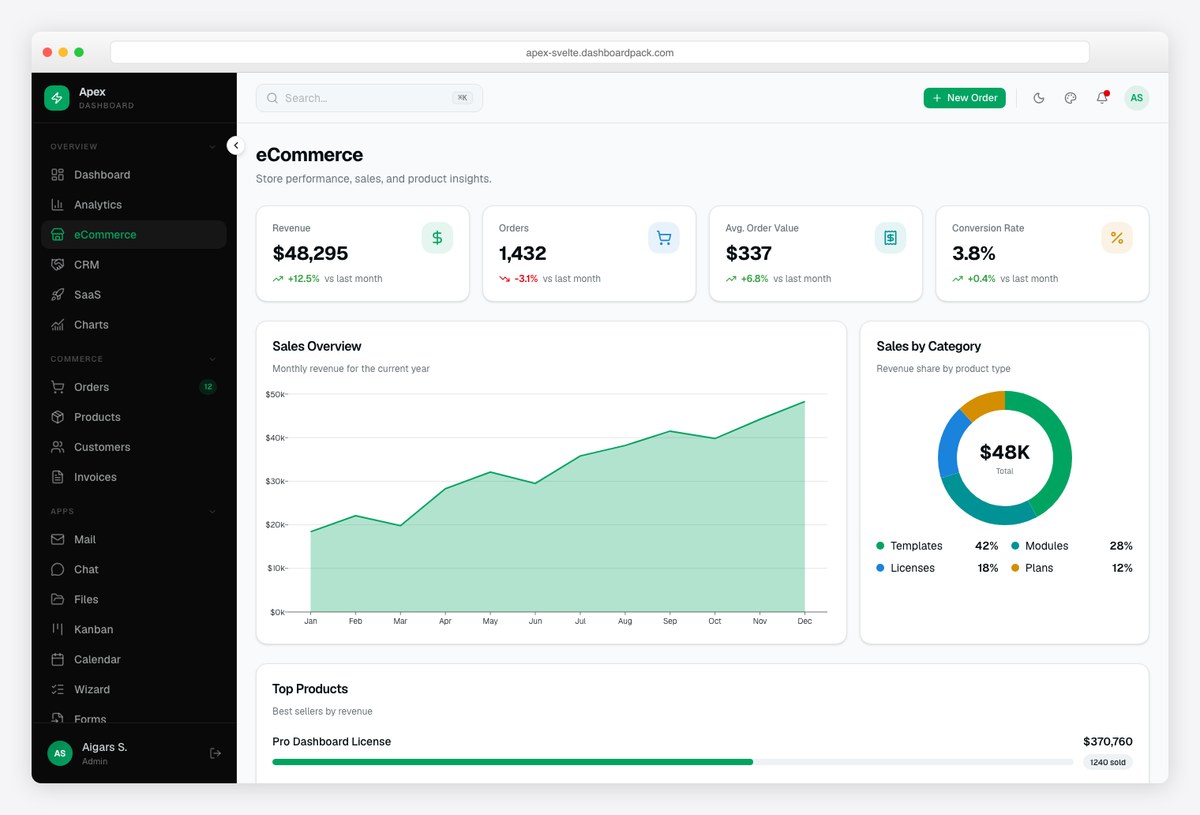This screenshot has width=1200, height=815.
Task: Open the Products page
Action: 134,417
